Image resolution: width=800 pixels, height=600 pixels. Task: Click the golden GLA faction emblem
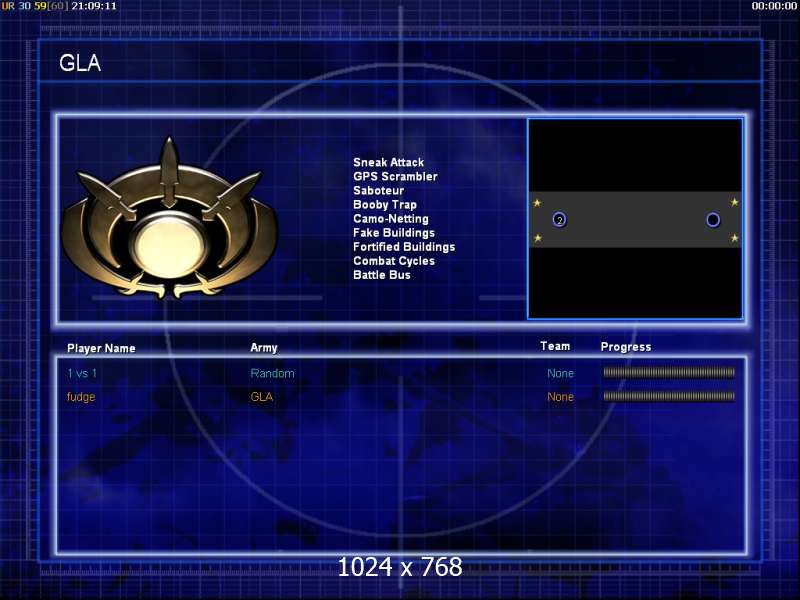pyautogui.click(x=169, y=218)
